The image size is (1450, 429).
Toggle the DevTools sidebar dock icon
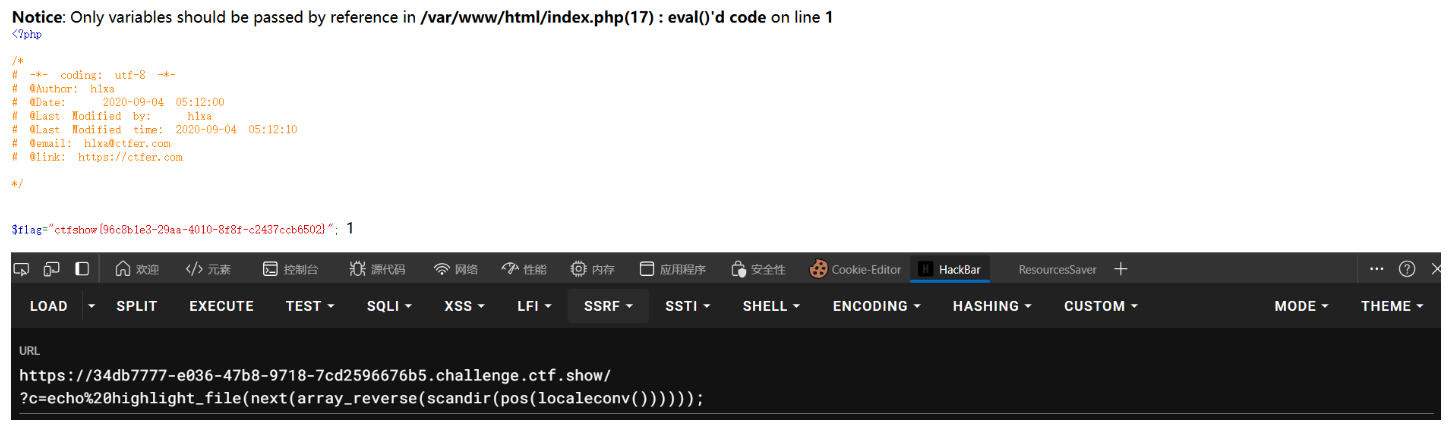tap(82, 269)
